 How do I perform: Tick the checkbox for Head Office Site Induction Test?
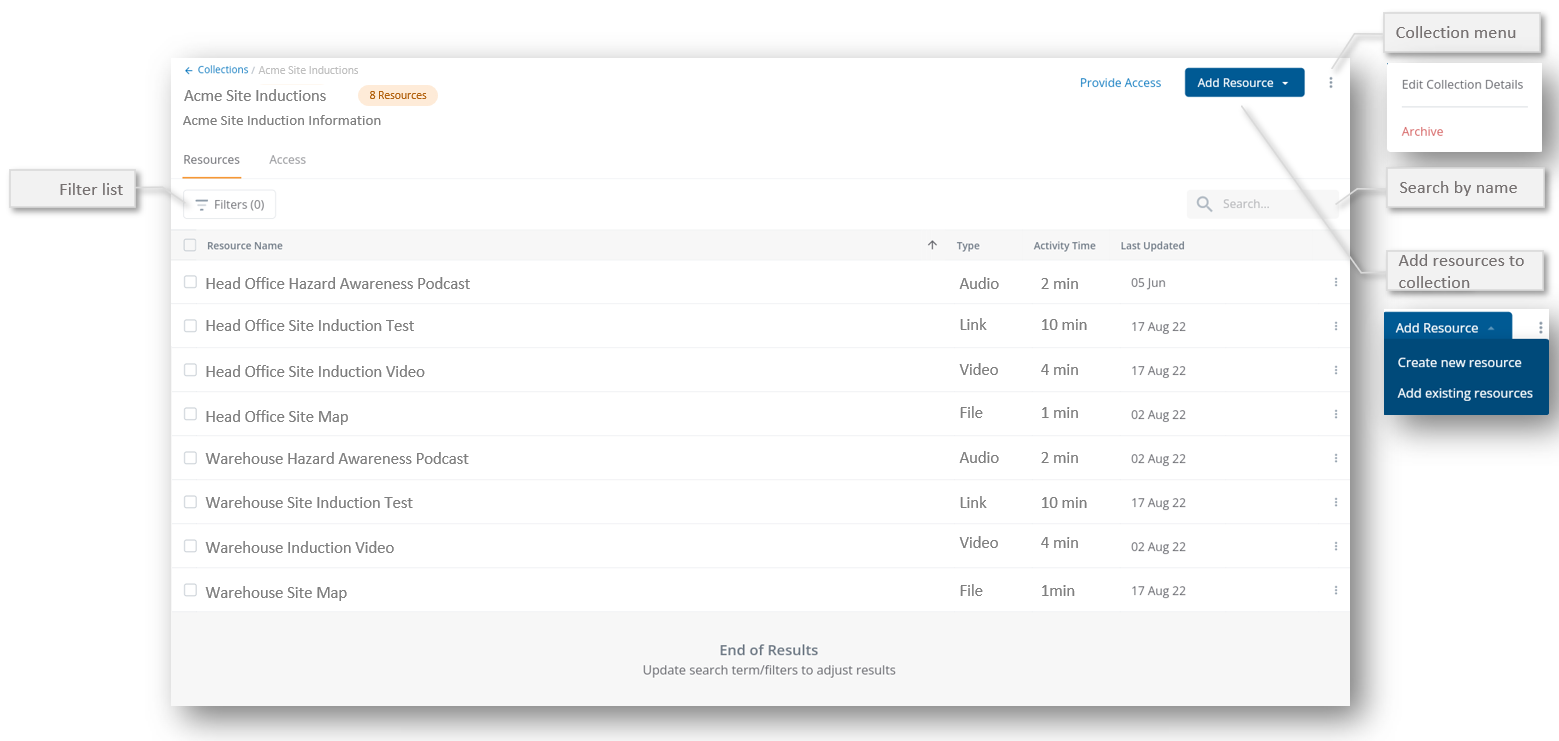190,325
